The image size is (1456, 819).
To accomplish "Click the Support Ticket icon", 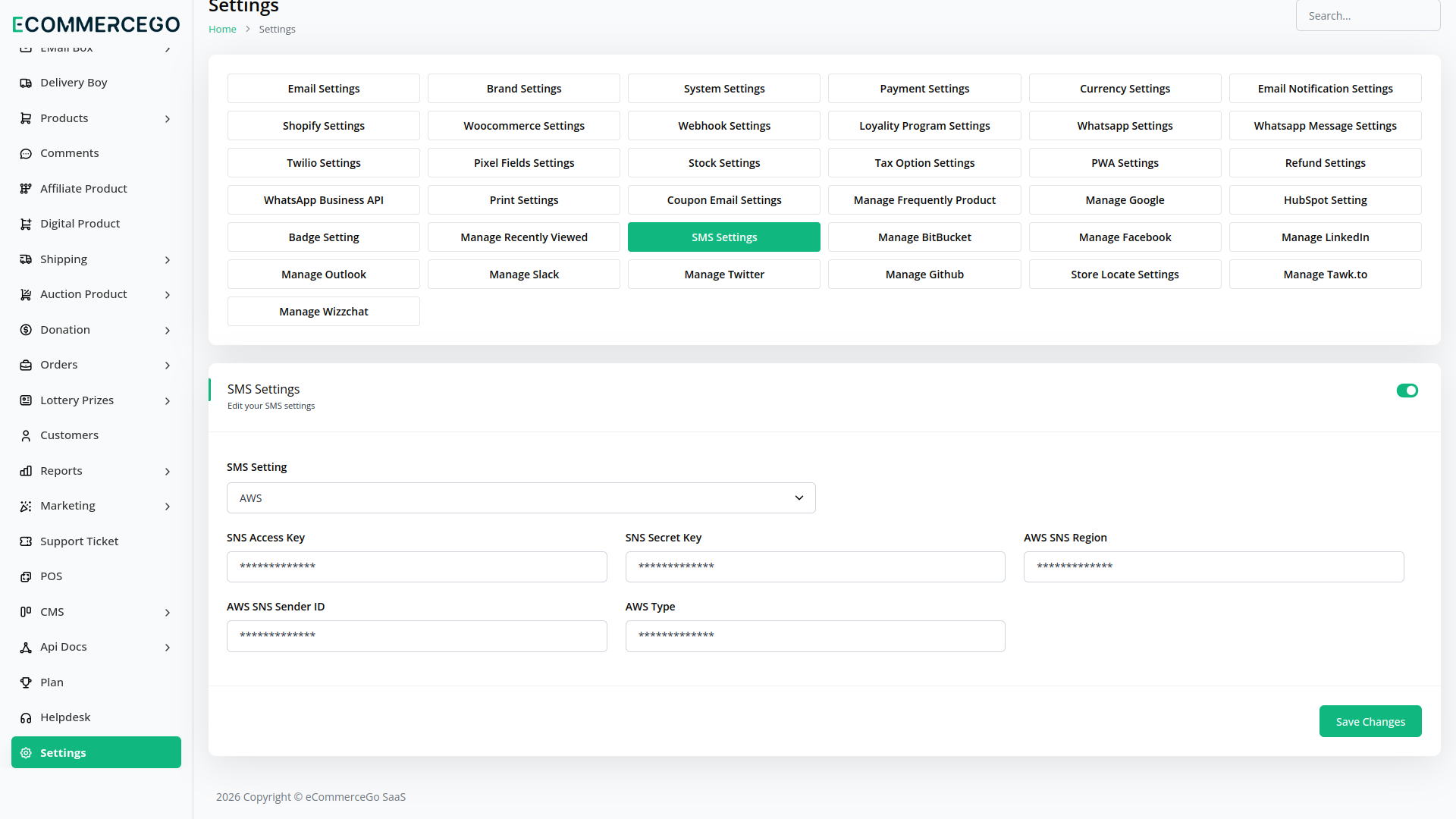I will [26, 541].
